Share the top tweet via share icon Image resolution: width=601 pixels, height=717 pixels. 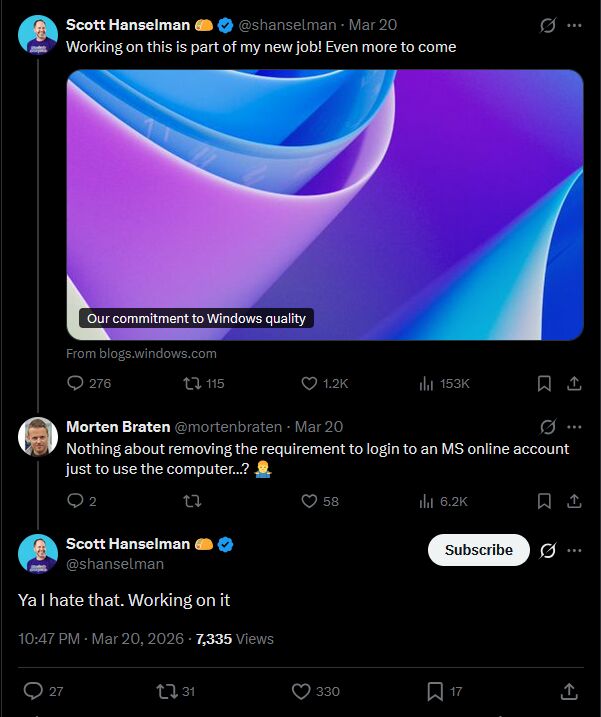point(574,384)
